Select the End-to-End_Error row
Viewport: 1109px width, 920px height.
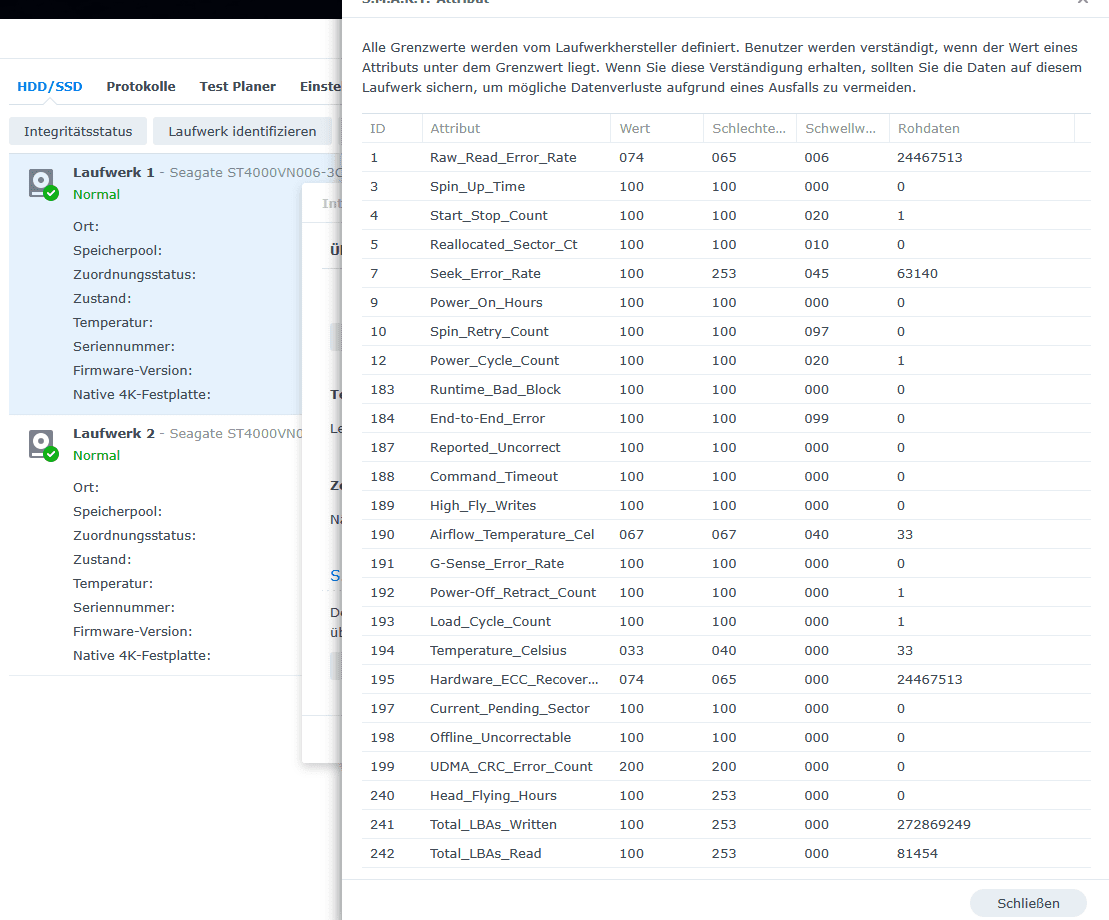click(726, 418)
